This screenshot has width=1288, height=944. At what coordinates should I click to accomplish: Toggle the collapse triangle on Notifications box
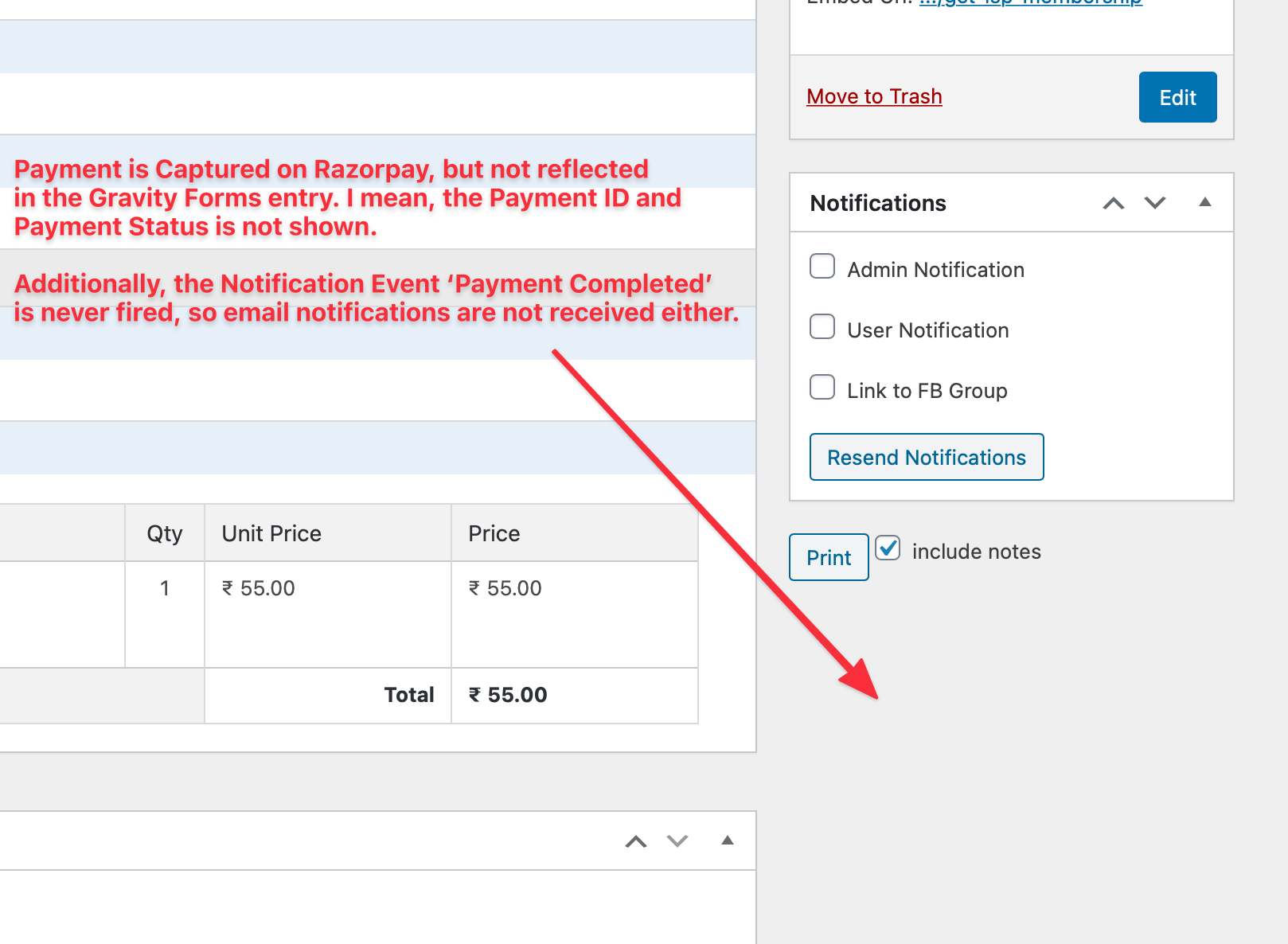click(1204, 203)
